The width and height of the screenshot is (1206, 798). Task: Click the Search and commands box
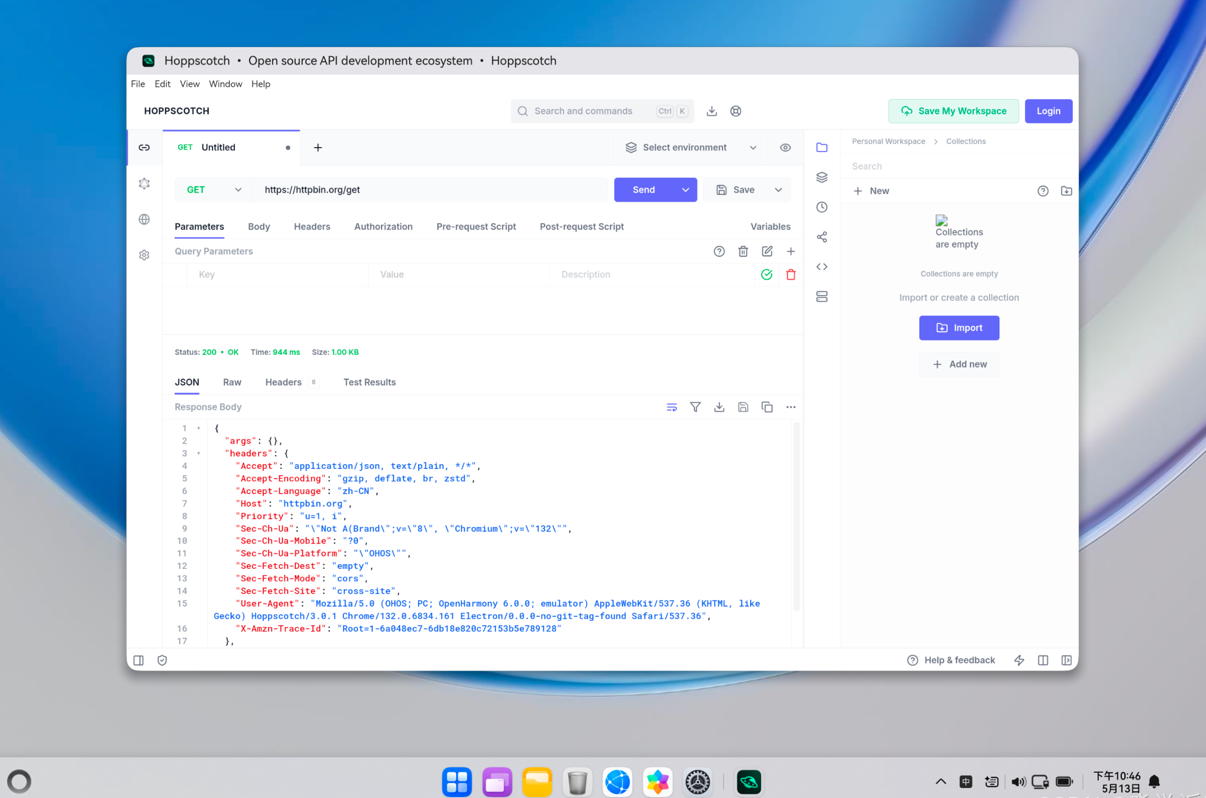pos(602,111)
